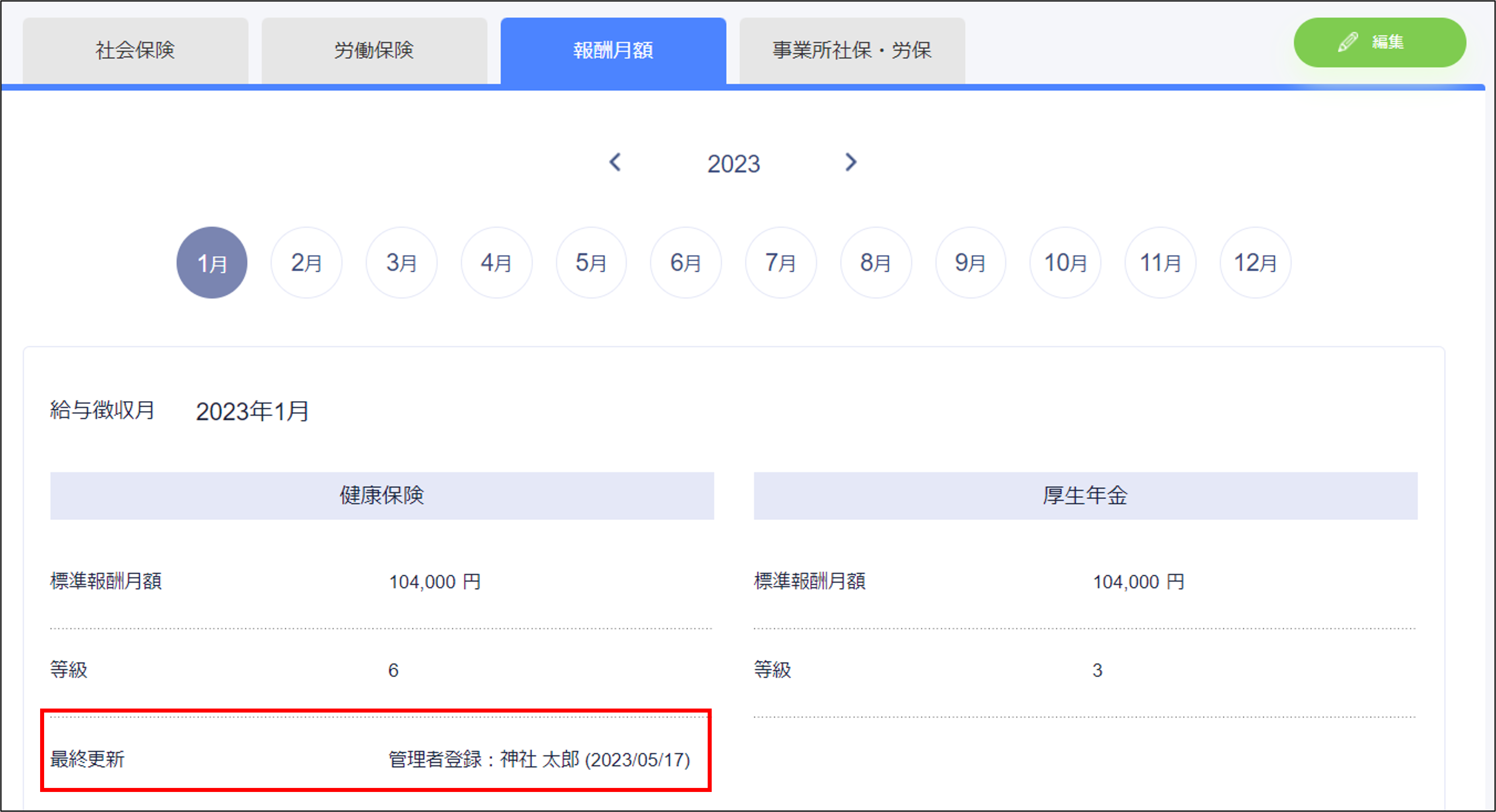Click the 2023 year label
1496x812 pixels.
(x=733, y=164)
